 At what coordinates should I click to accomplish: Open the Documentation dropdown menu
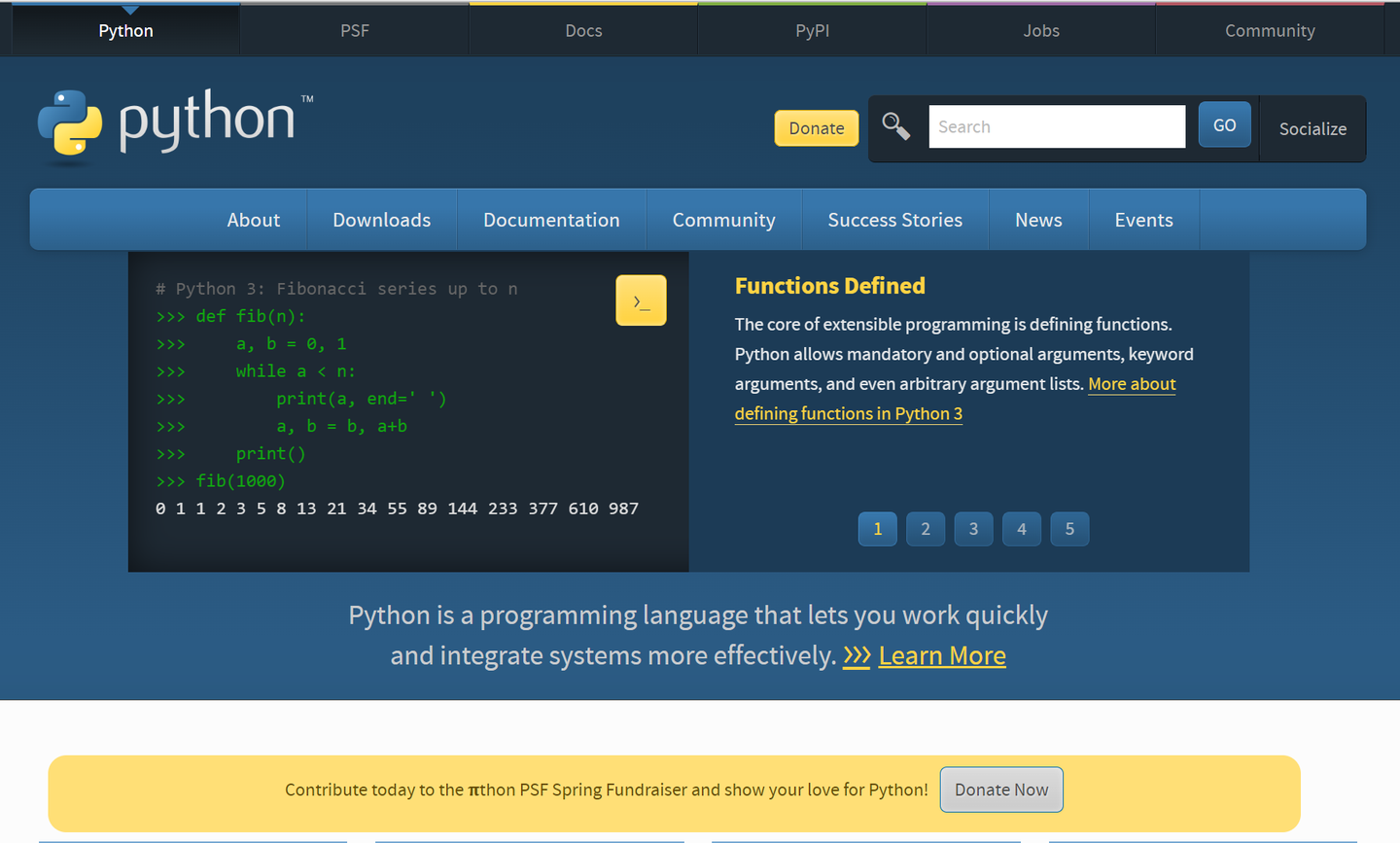pos(551,220)
